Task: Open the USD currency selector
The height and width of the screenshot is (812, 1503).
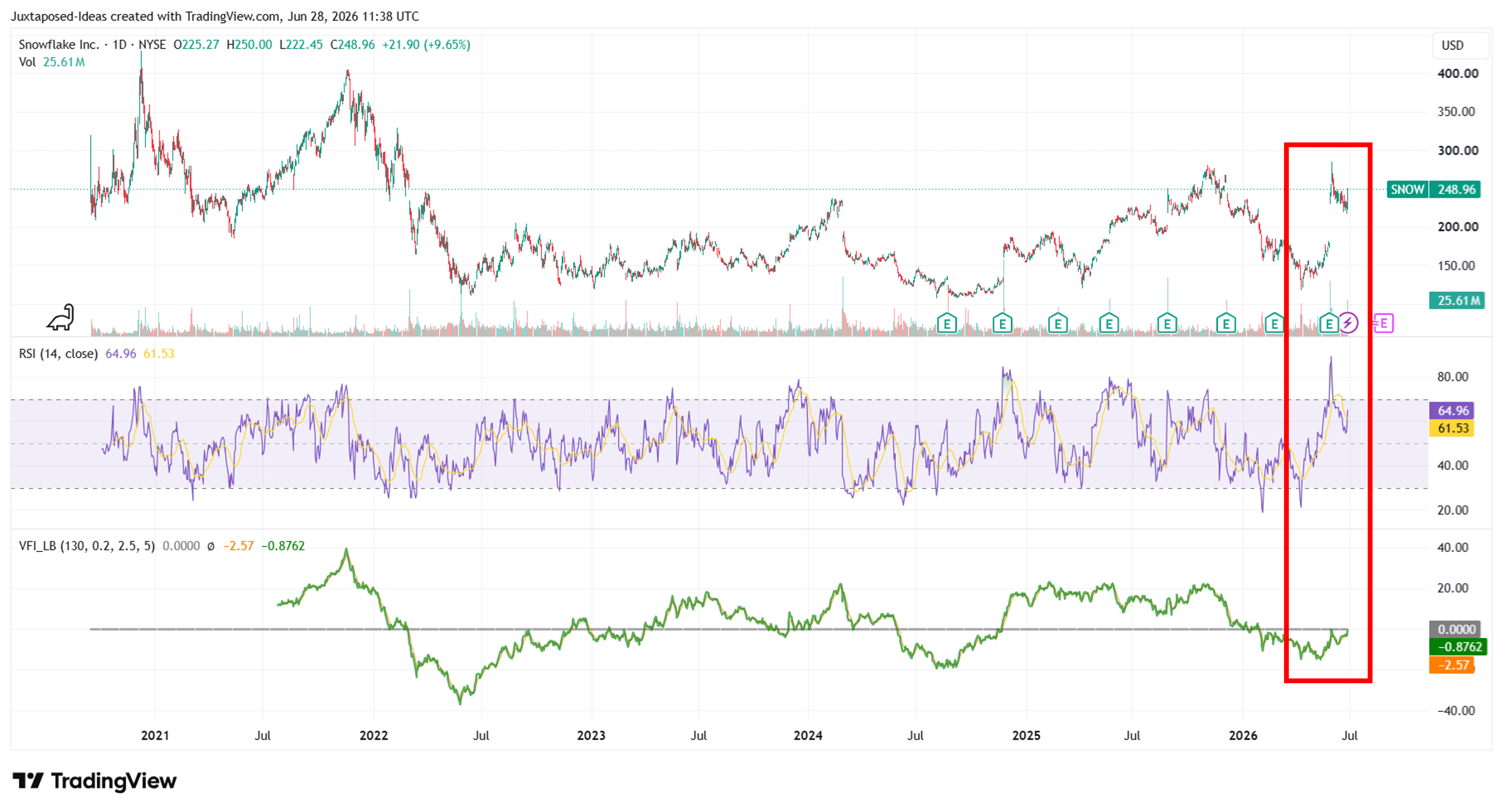Action: [1453, 45]
